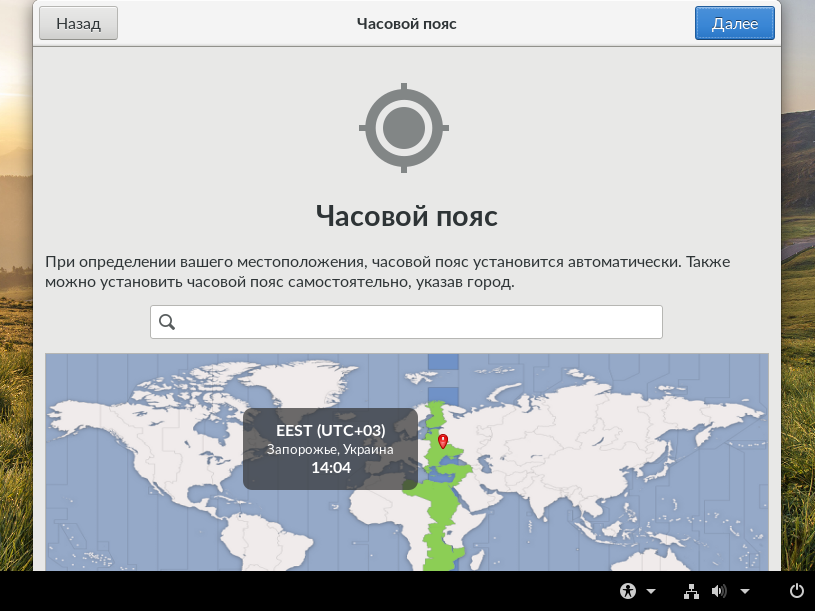The height and width of the screenshot is (611, 815).
Task: Click the Запорожье, Украина location text
Action: point(330,449)
